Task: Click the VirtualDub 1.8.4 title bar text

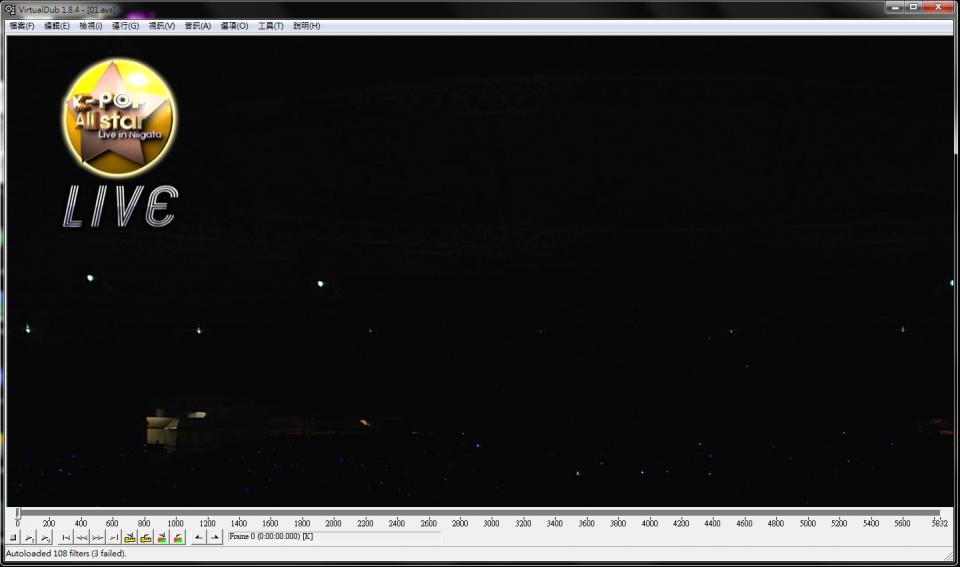Action: [67, 10]
